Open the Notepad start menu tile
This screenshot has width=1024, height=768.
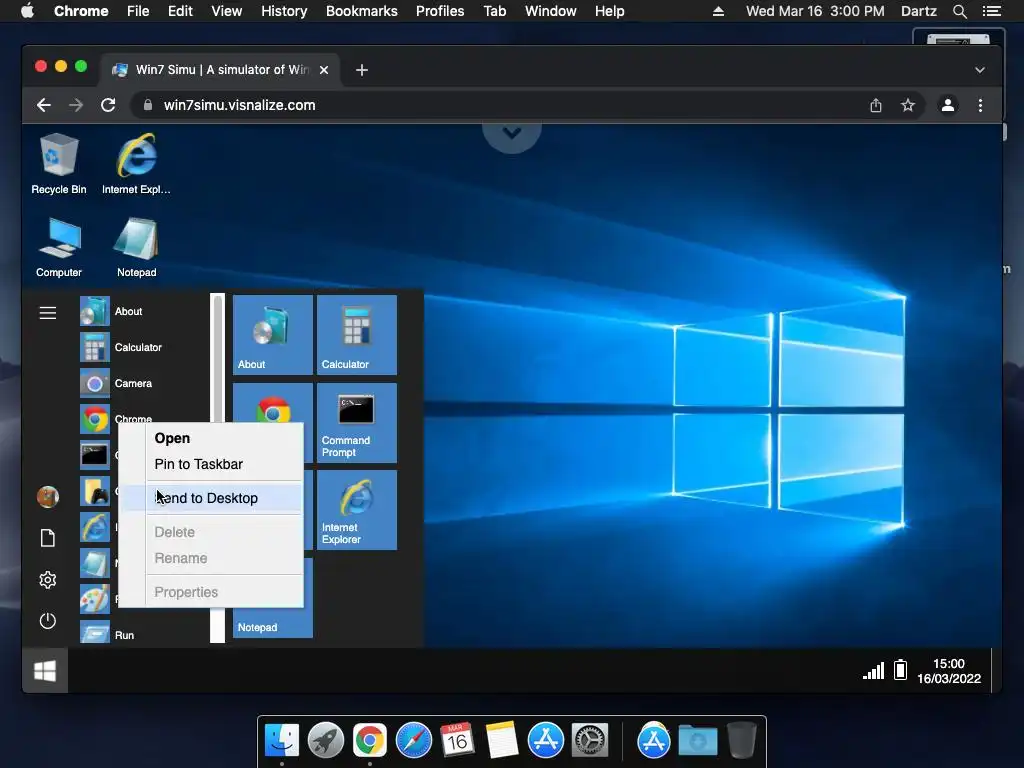pyautogui.click(x=273, y=620)
